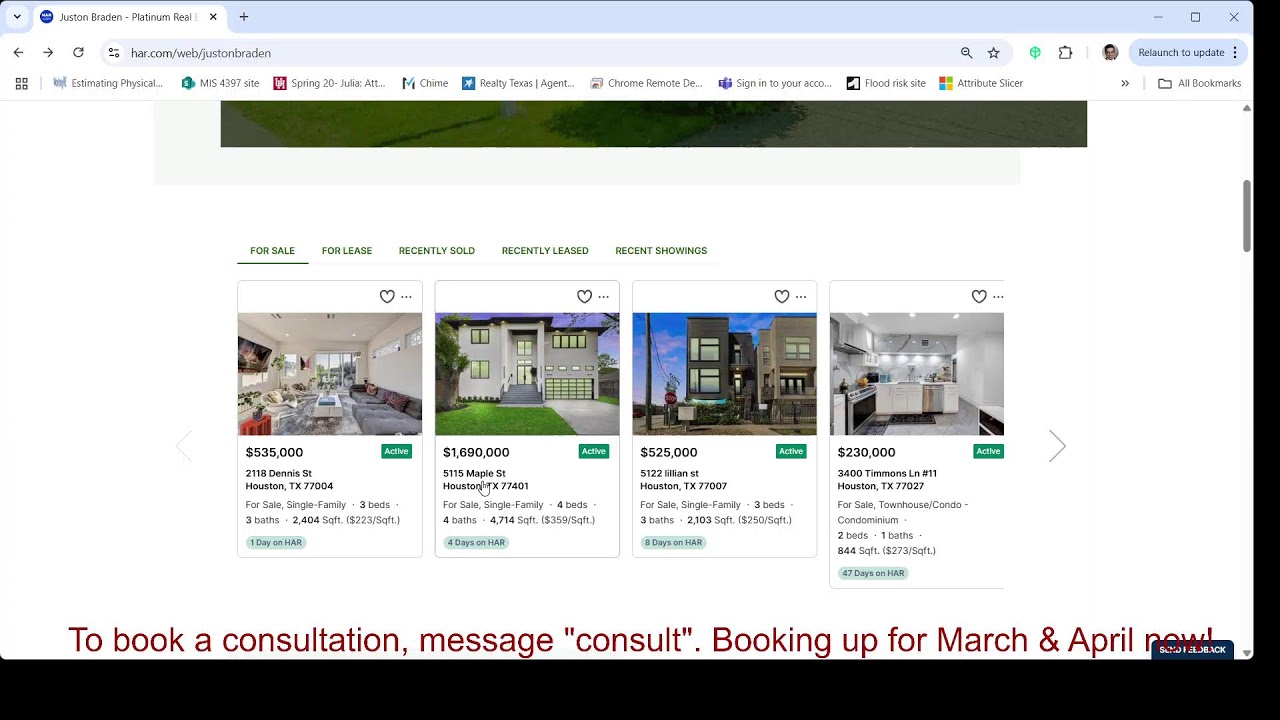Open the browser zoom magnifier icon
Image resolution: width=1280 pixels, height=720 pixels.
point(966,53)
